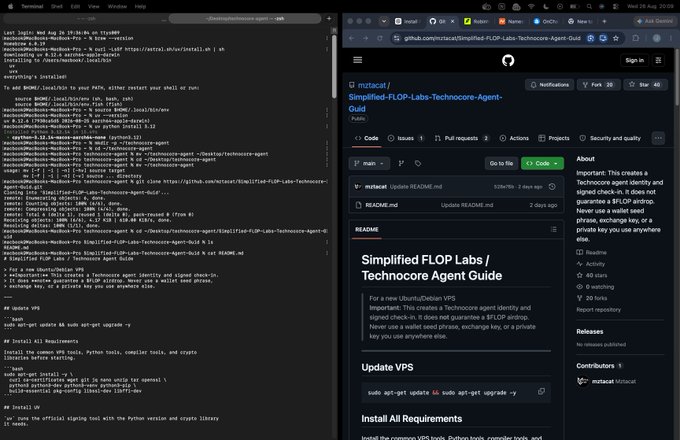Open mztacat author link in latest commit row
This screenshot has height=440, width=680.
376,187
